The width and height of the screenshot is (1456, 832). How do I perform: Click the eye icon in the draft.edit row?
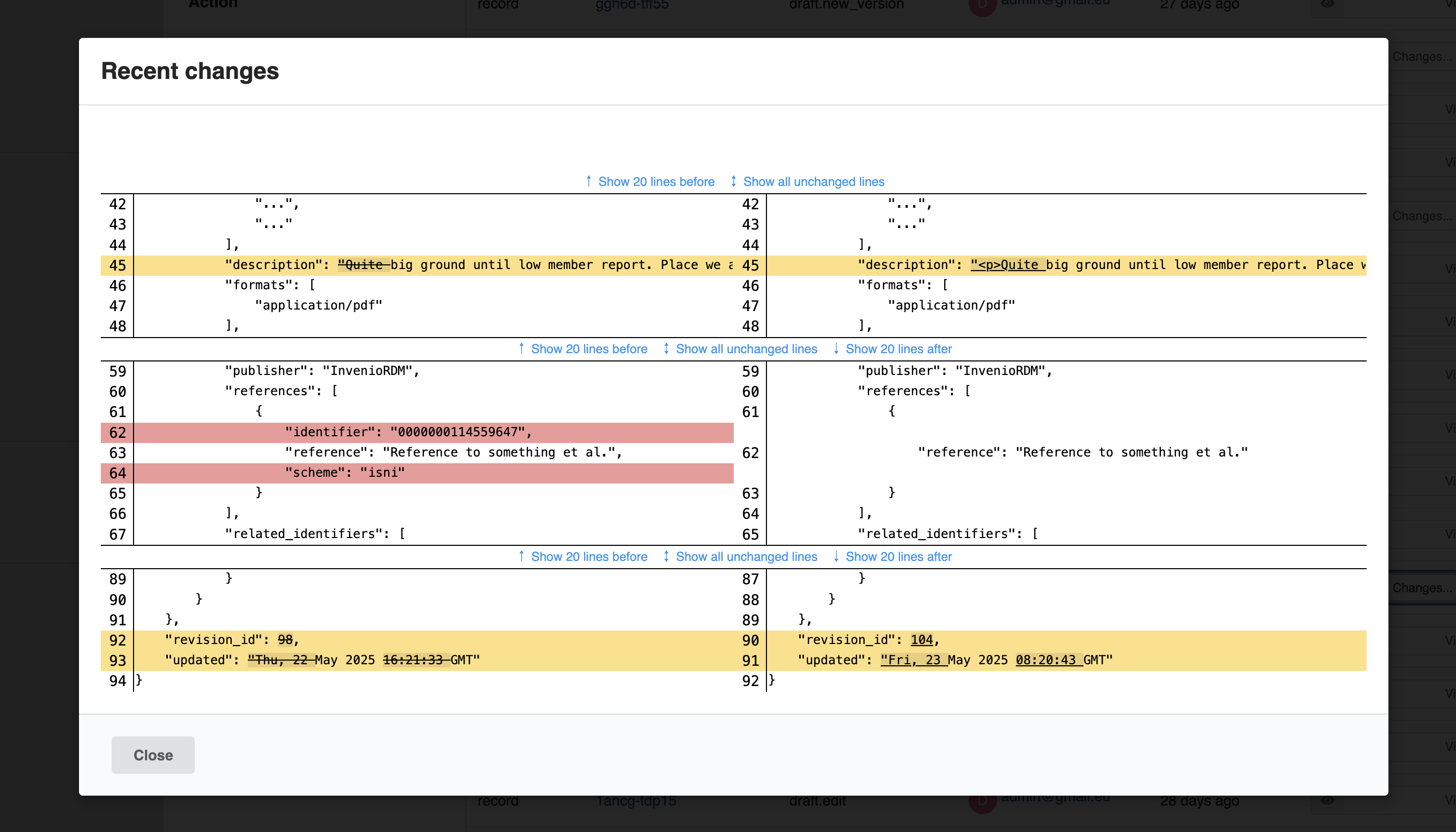point(1327,800)
